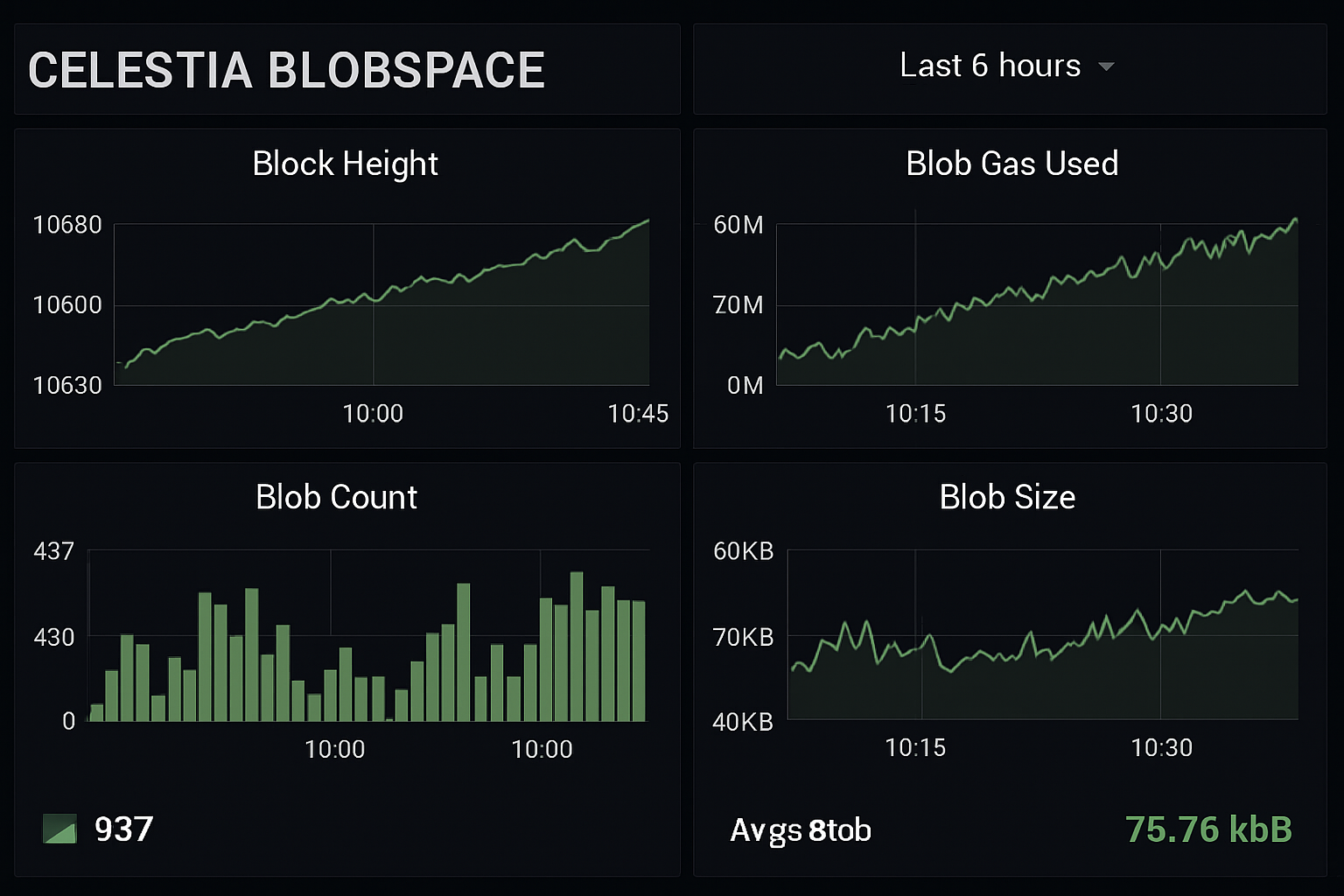This screenshot has height=896, width=1344.
Task: Select the Blob Count panel title
Action: click(336, 497)
